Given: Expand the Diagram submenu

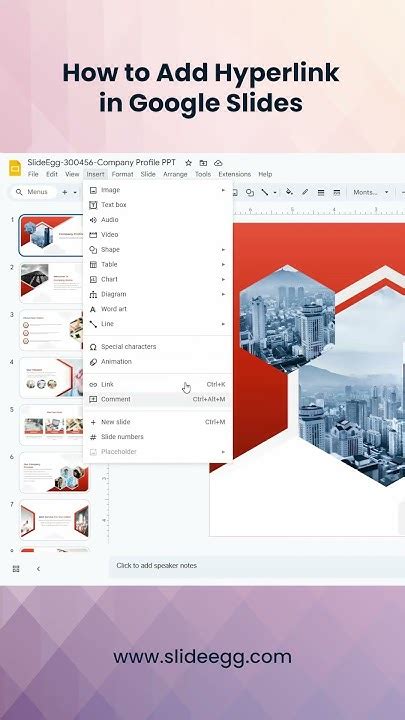Looking at the screenshot, I should [x=158, y=294].
